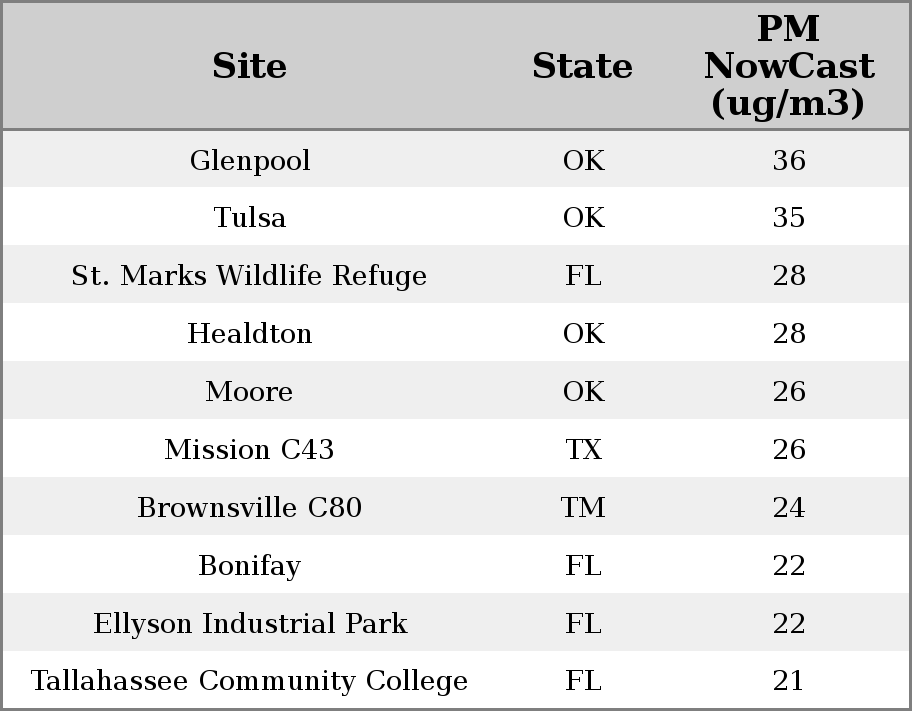Select the PM value 36
Screen dimensions: 912x711
click(788, 160)
